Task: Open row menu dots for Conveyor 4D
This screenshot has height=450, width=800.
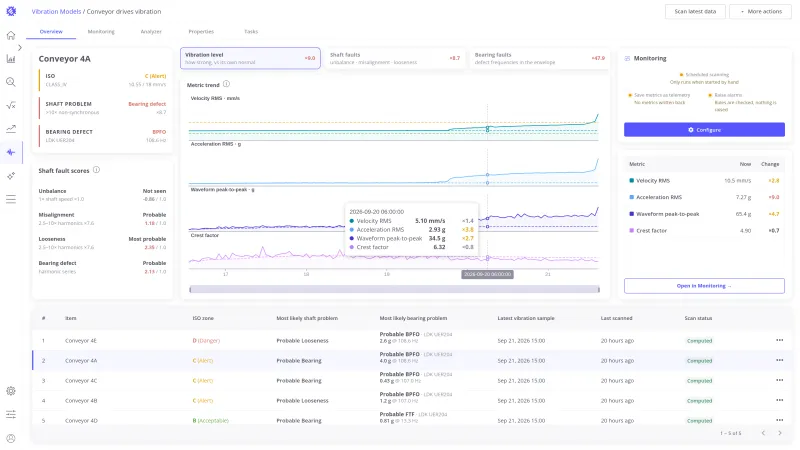Action: [x=779, y=420]
